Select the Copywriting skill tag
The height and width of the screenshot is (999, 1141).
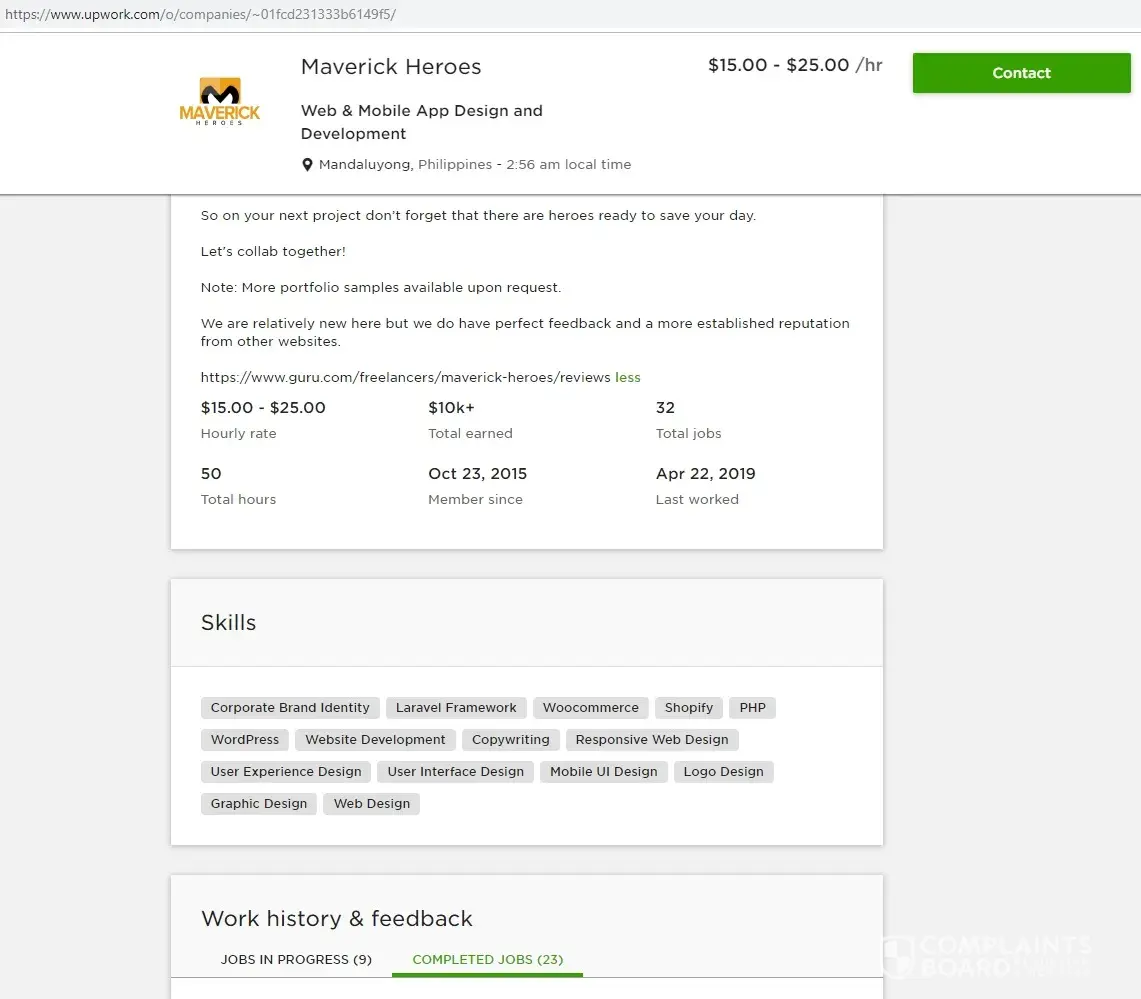[510, 740]
